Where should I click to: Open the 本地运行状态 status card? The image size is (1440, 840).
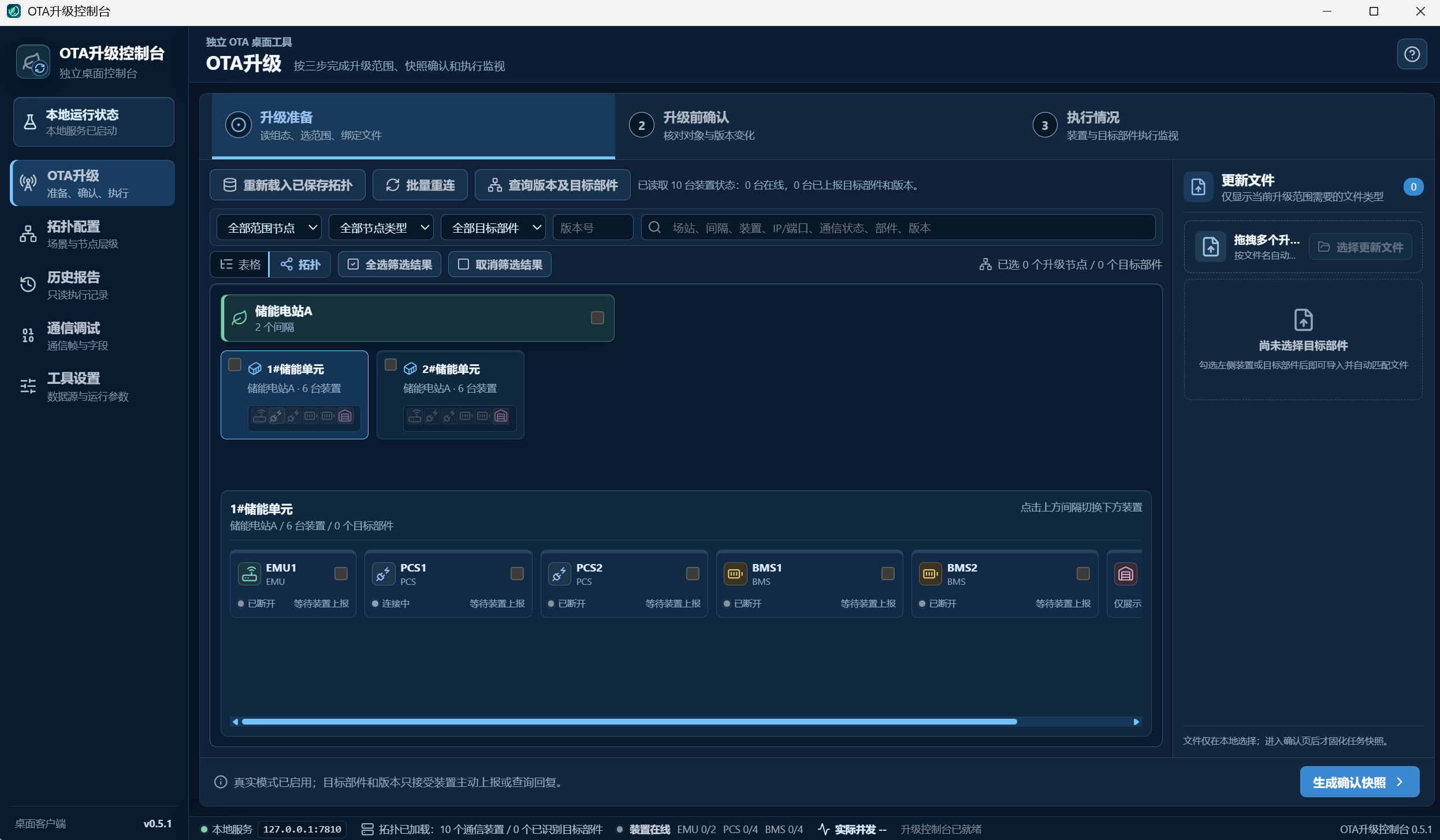point(94,122)
